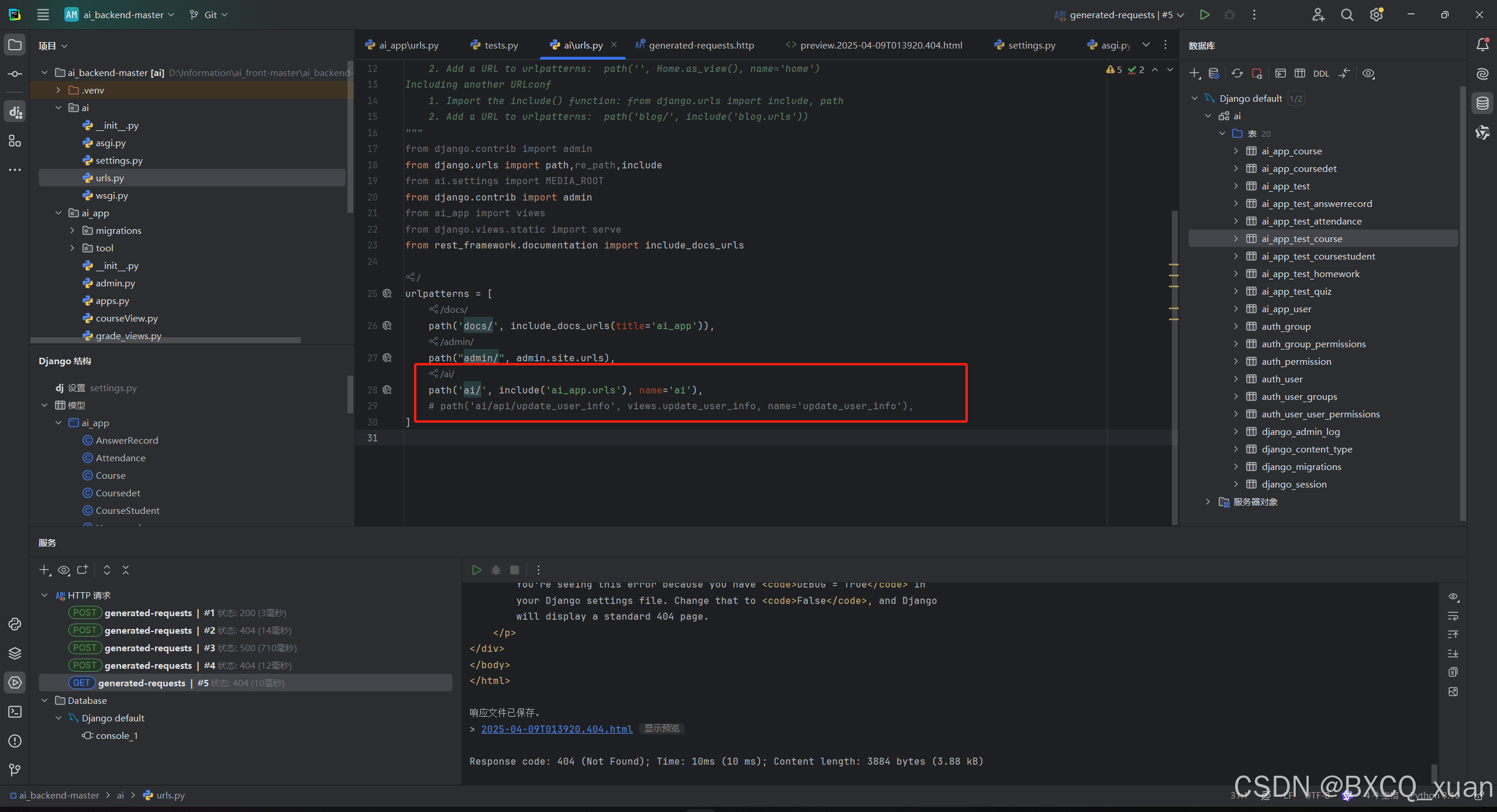Screen dimensions: 1497x812
Task: Open the Git dropdown menu
Action: (x=209, y=15)
